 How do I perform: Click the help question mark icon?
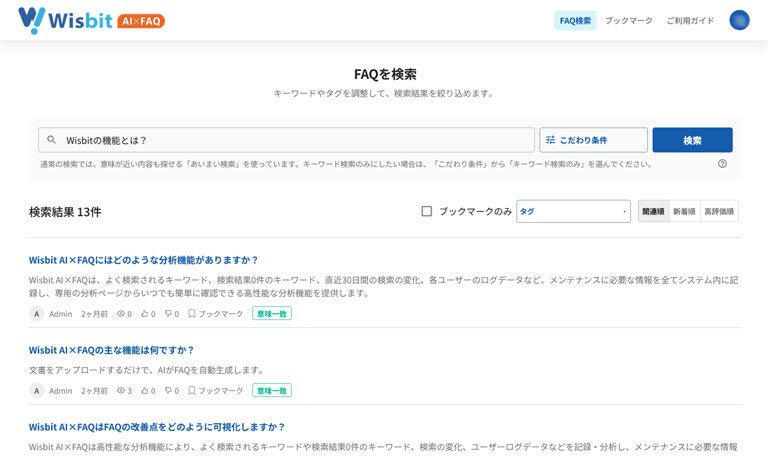(722, 164)
